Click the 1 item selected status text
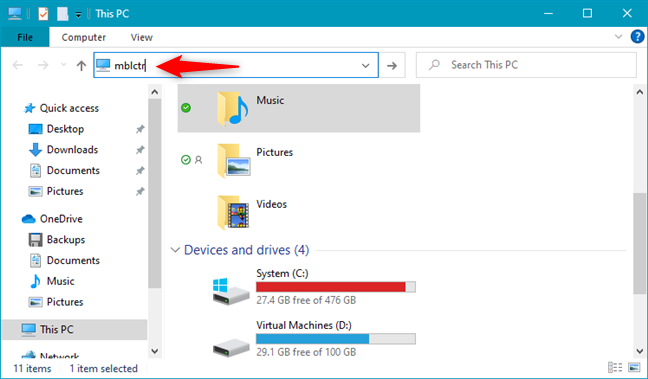This screenshot has height=379, width=648. [x=103, y=368]
